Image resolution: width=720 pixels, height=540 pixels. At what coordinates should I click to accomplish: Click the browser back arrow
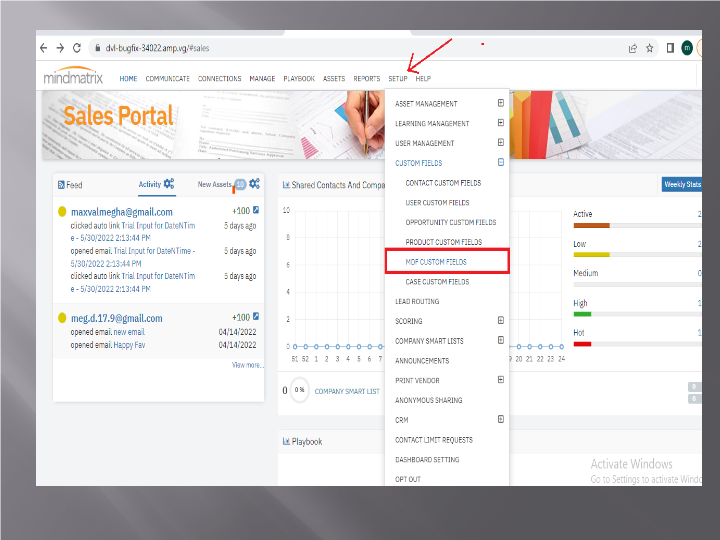(44, 47)
